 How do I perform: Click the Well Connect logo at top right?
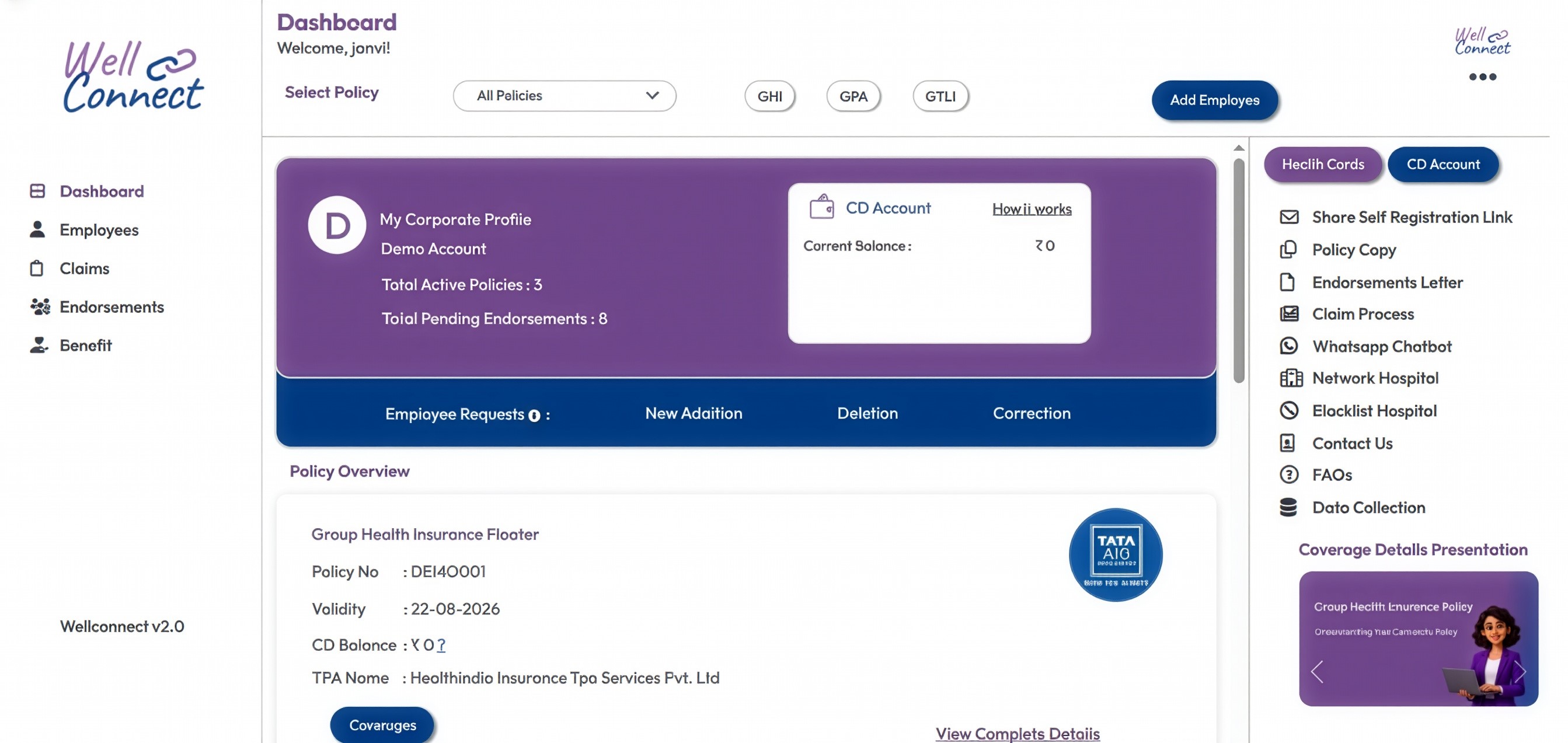coord(1482,41)
